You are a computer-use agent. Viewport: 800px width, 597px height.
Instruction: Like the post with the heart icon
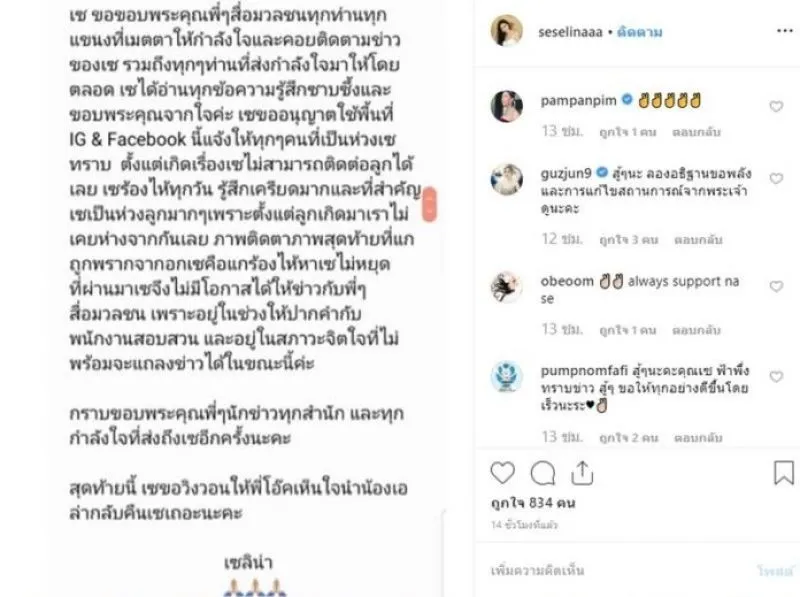click(503, 472)
